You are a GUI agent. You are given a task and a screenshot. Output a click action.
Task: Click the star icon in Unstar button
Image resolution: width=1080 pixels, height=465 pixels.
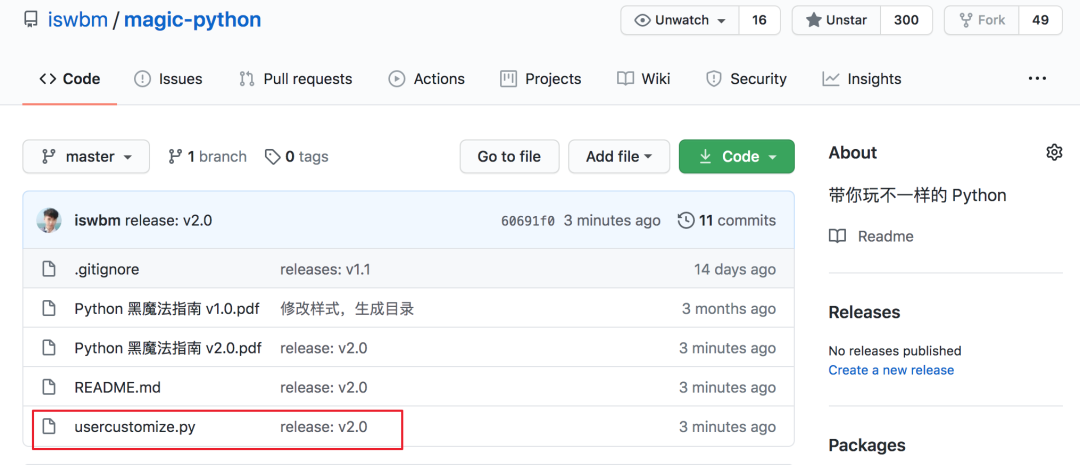click(813, 20)
